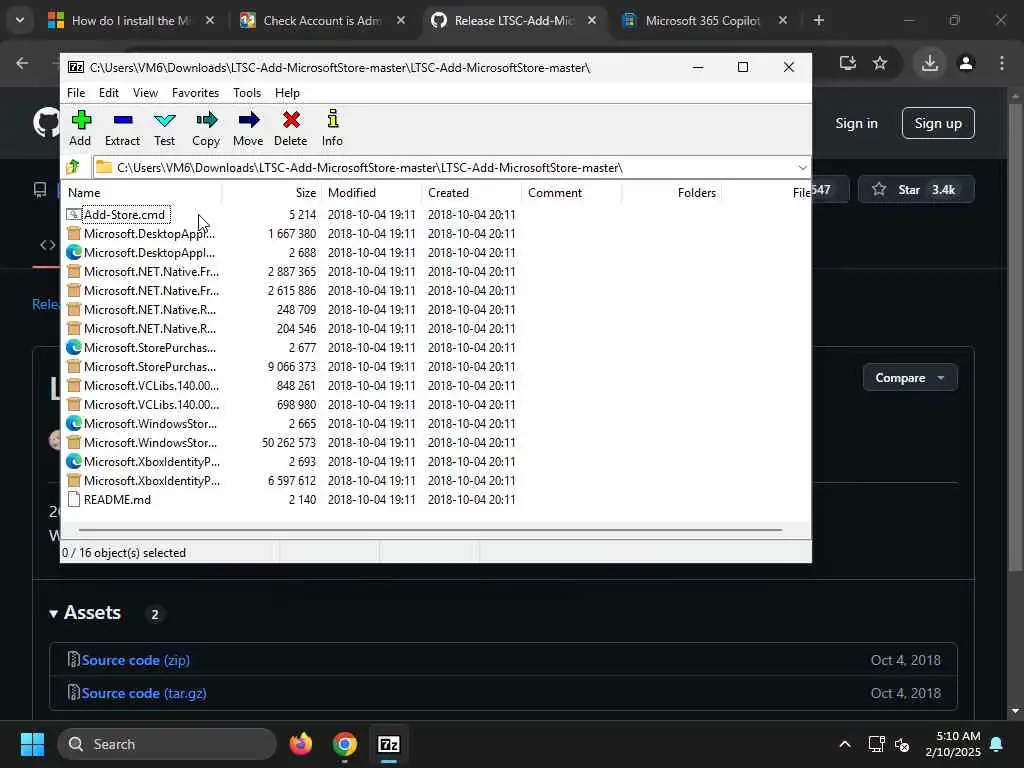Bookmark the page with the star icon
Screen dimensions: 1024x768
coord(880,63)
